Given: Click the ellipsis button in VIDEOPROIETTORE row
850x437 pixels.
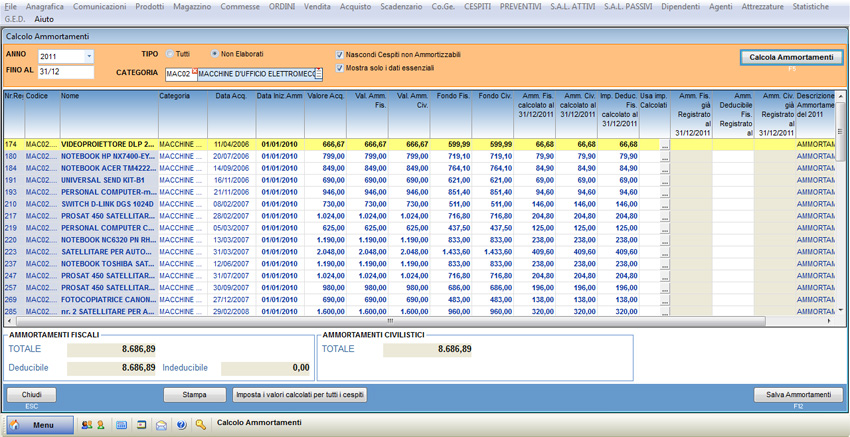Looking at the screenshot, I should coord(665,146).
